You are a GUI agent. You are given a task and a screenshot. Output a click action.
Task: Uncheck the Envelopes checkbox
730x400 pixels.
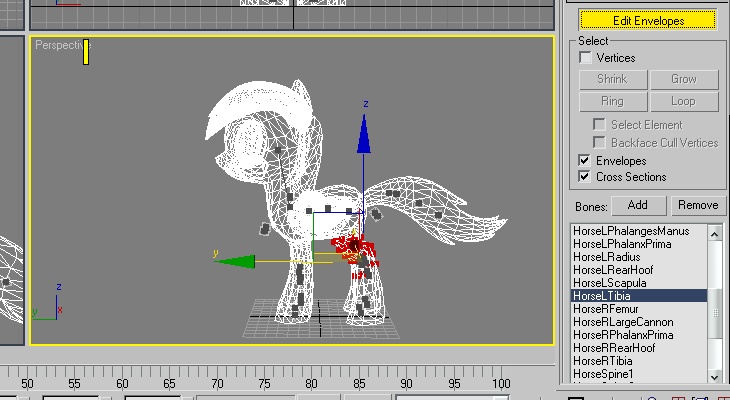[x=584, y=161]
